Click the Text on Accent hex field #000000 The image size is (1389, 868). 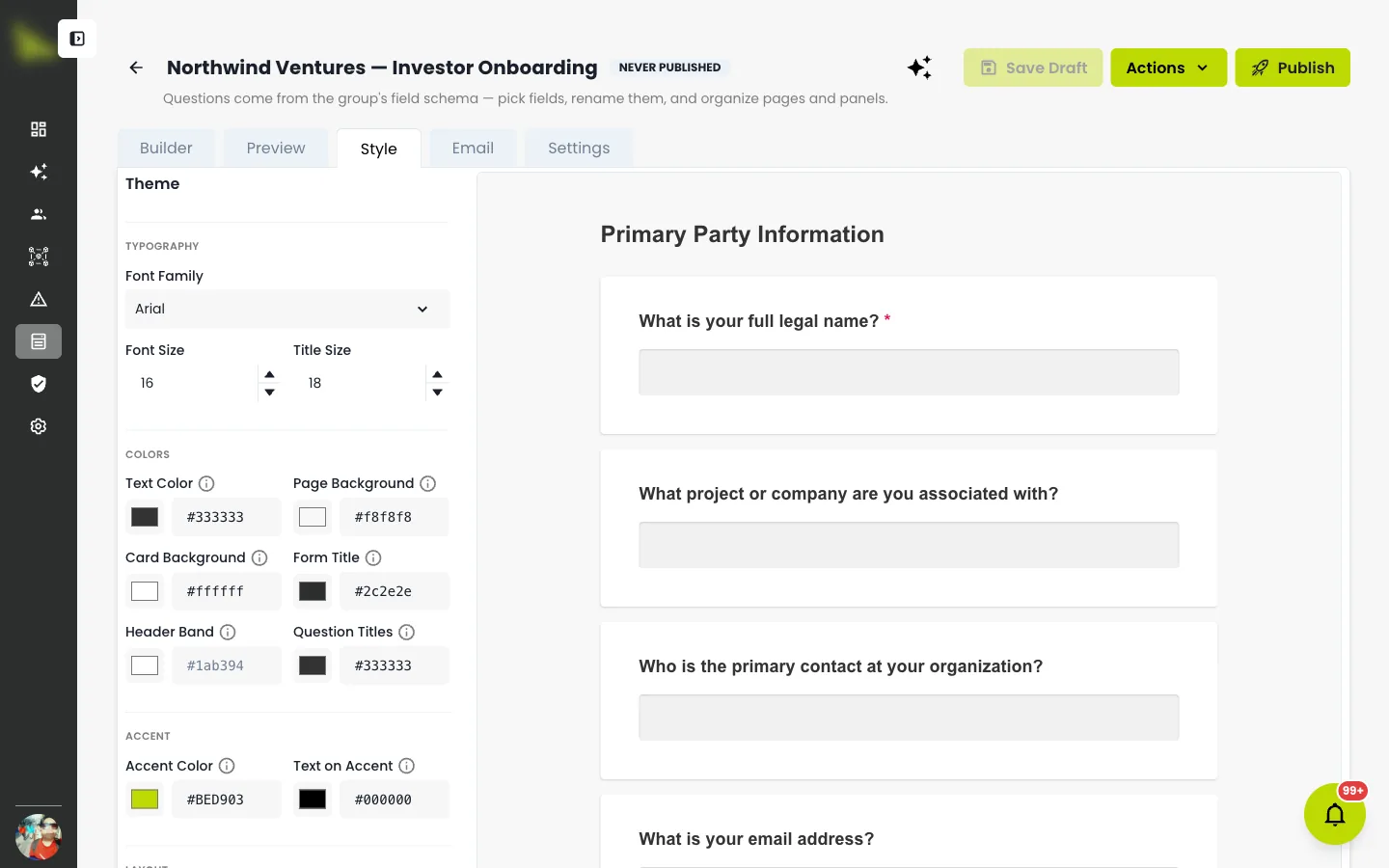click(x=395, y=800)
